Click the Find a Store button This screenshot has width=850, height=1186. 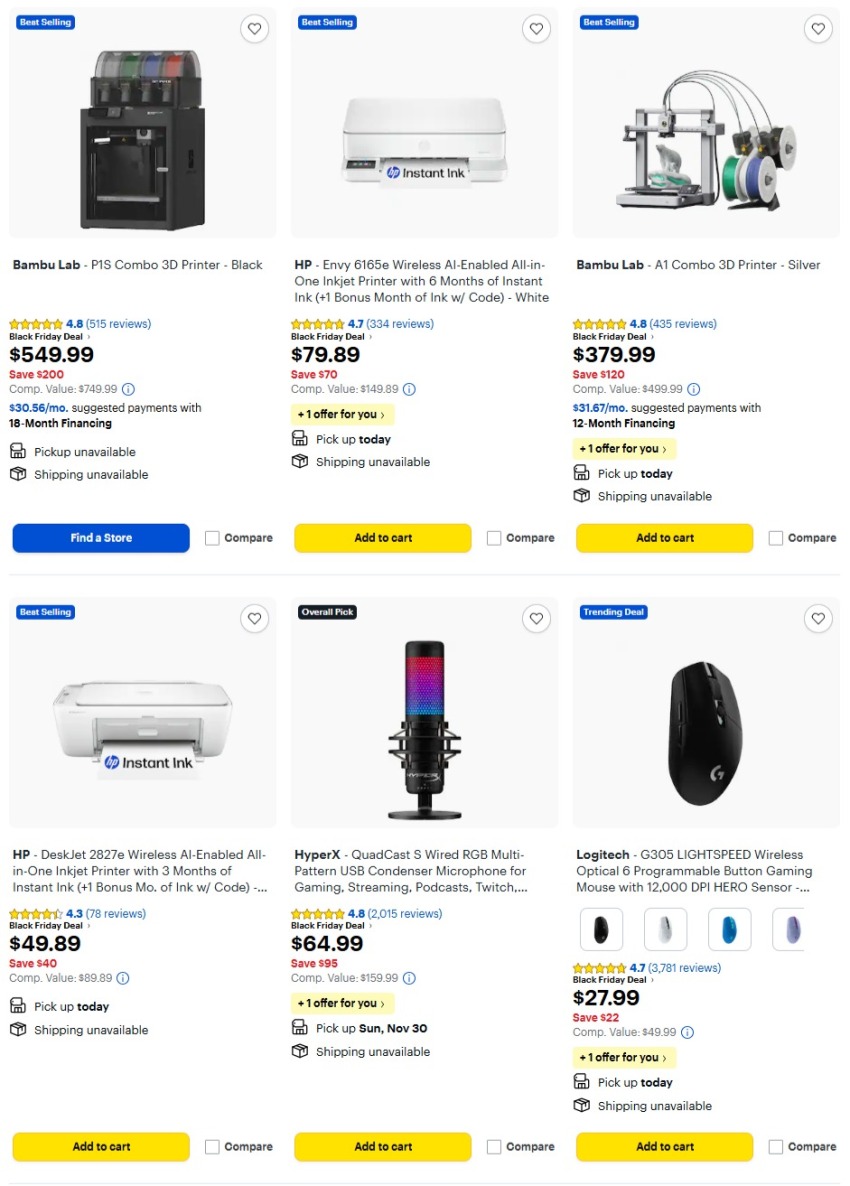pos(100,538)
